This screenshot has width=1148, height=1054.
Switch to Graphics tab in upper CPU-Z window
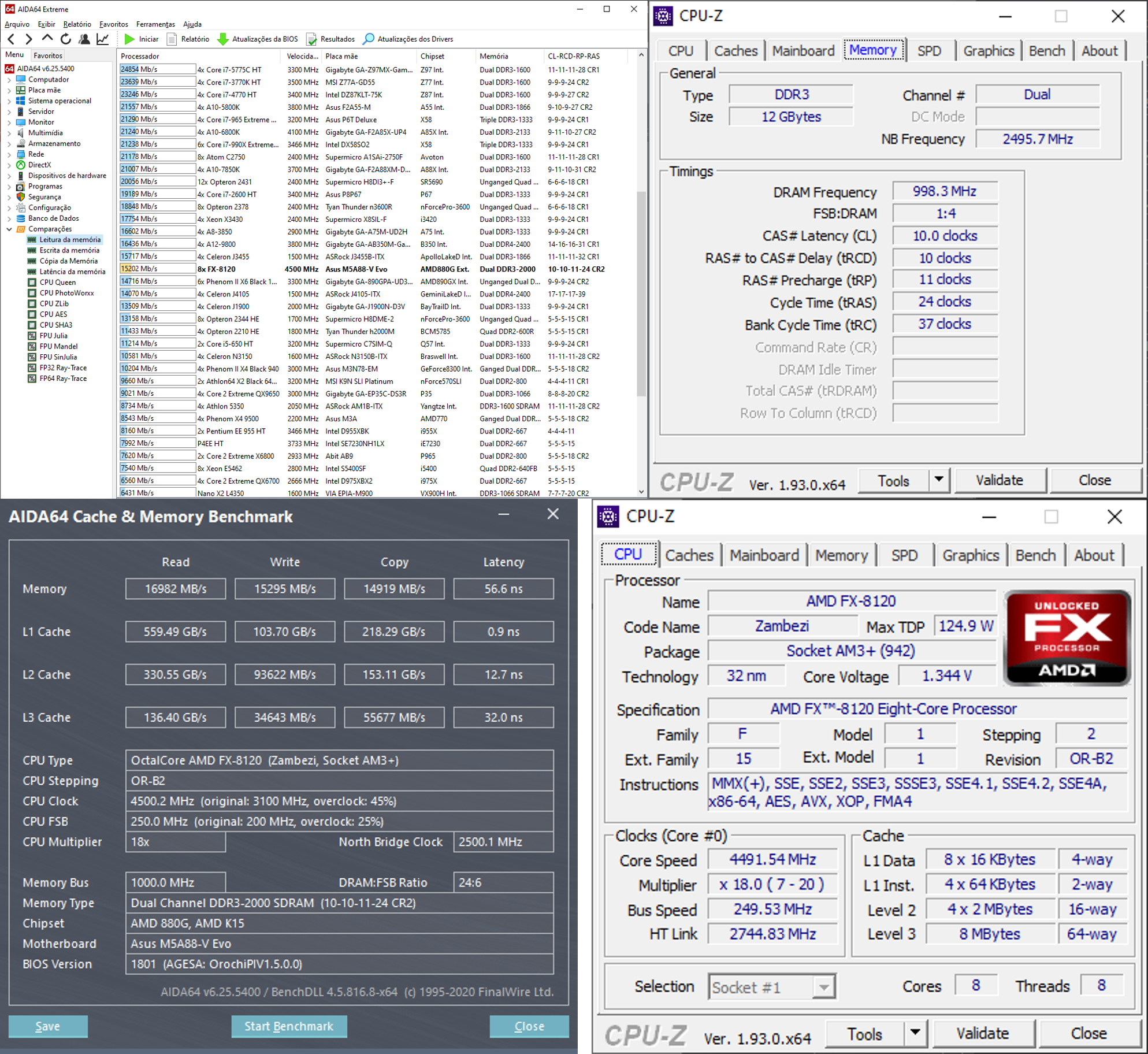pyautogui.click(x=989, y=51)
